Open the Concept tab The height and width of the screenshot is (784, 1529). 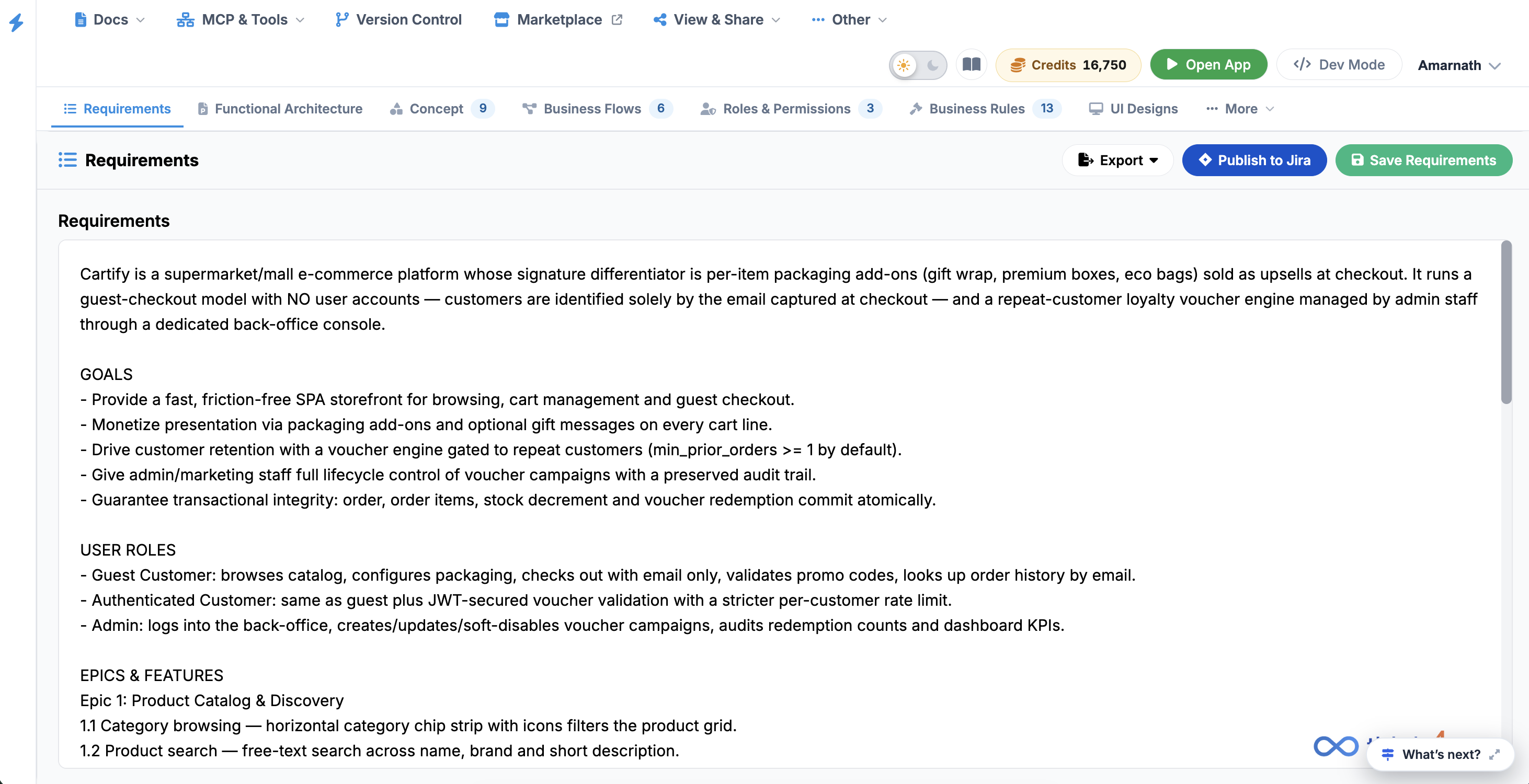[x=442, y=109]
